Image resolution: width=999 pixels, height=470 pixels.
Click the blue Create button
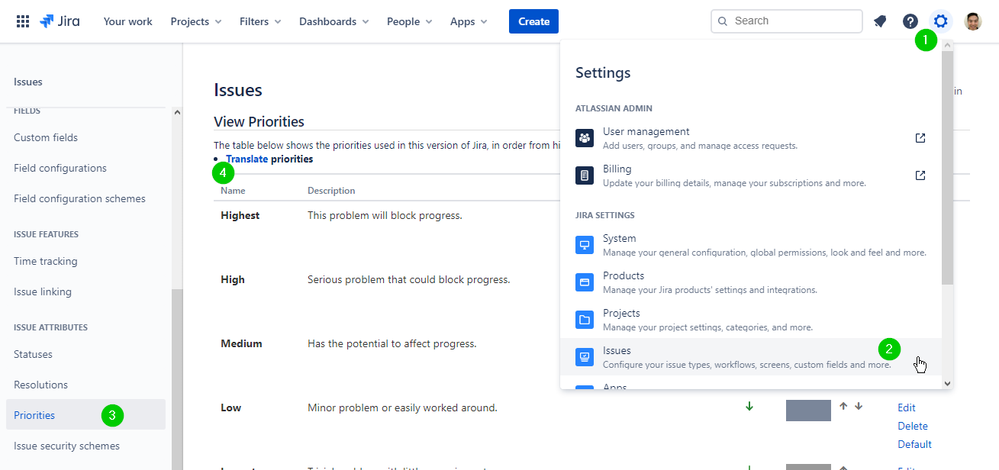(x=534, y=21)
